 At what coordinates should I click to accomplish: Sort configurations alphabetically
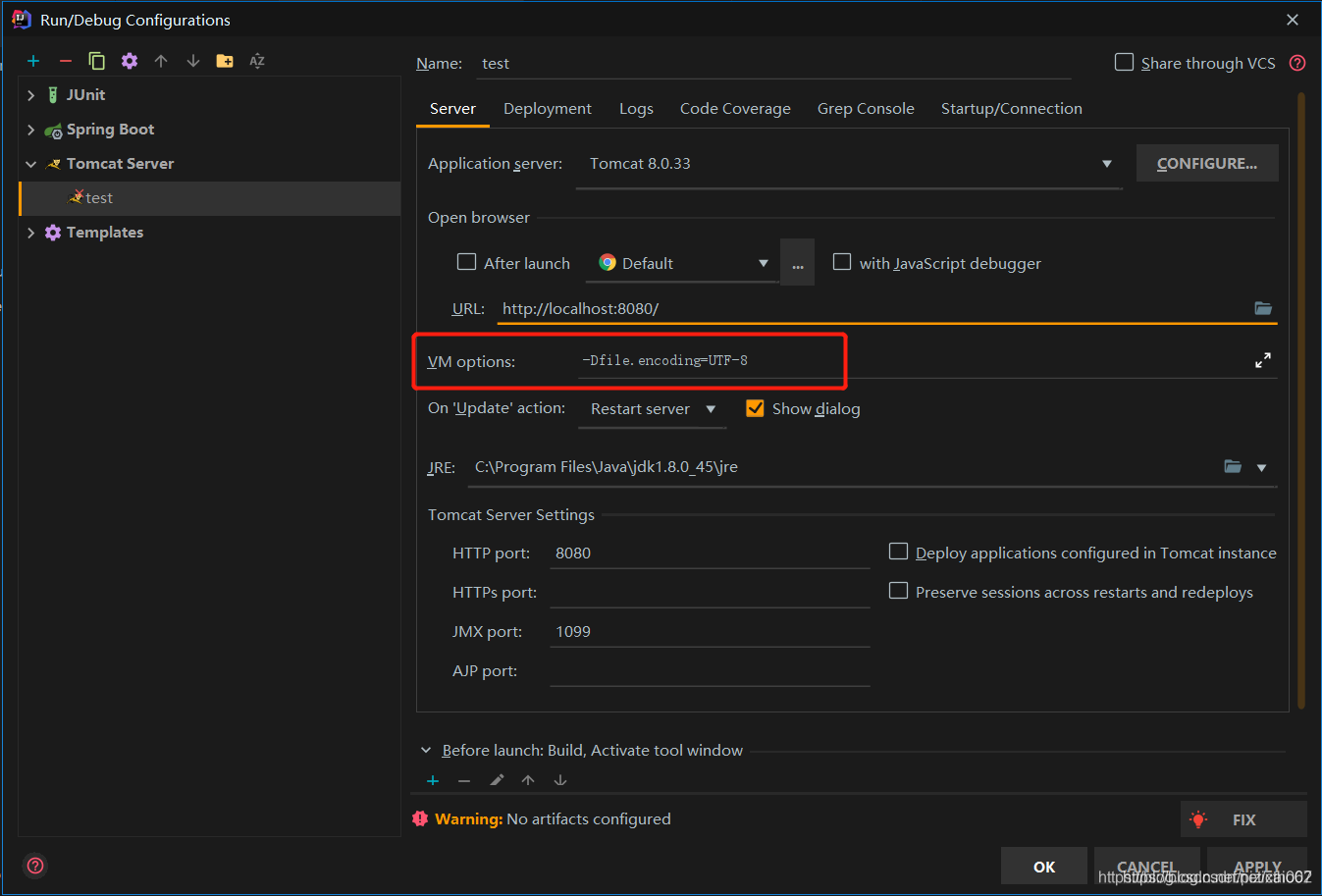click(257, 61)
